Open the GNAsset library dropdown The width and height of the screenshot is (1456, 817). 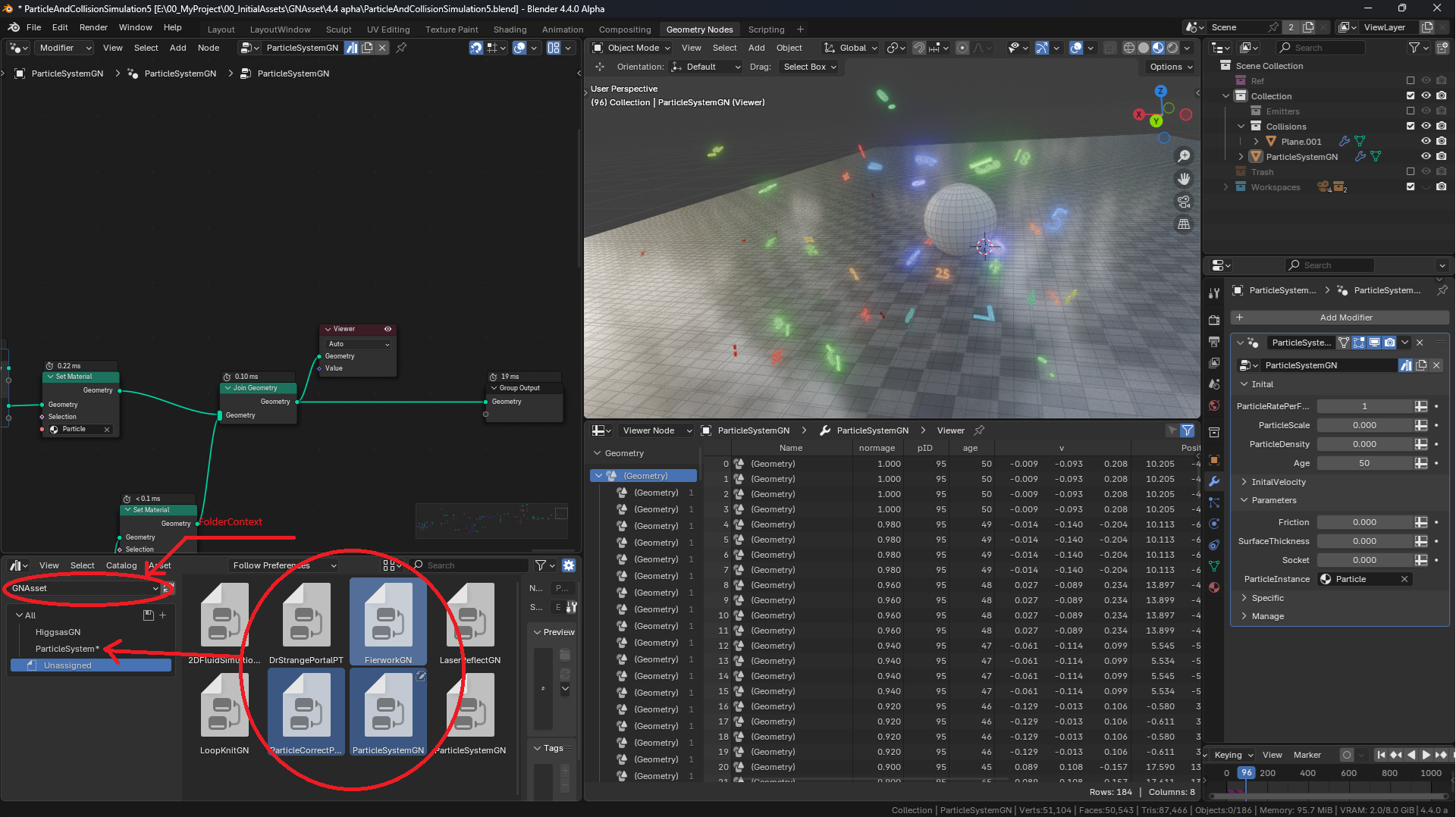tap(86, 588)
